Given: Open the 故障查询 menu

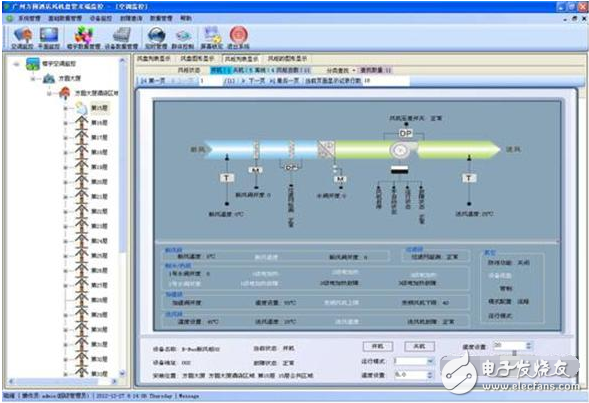Looking at the screenshot, I should click(x=131, y=18).
